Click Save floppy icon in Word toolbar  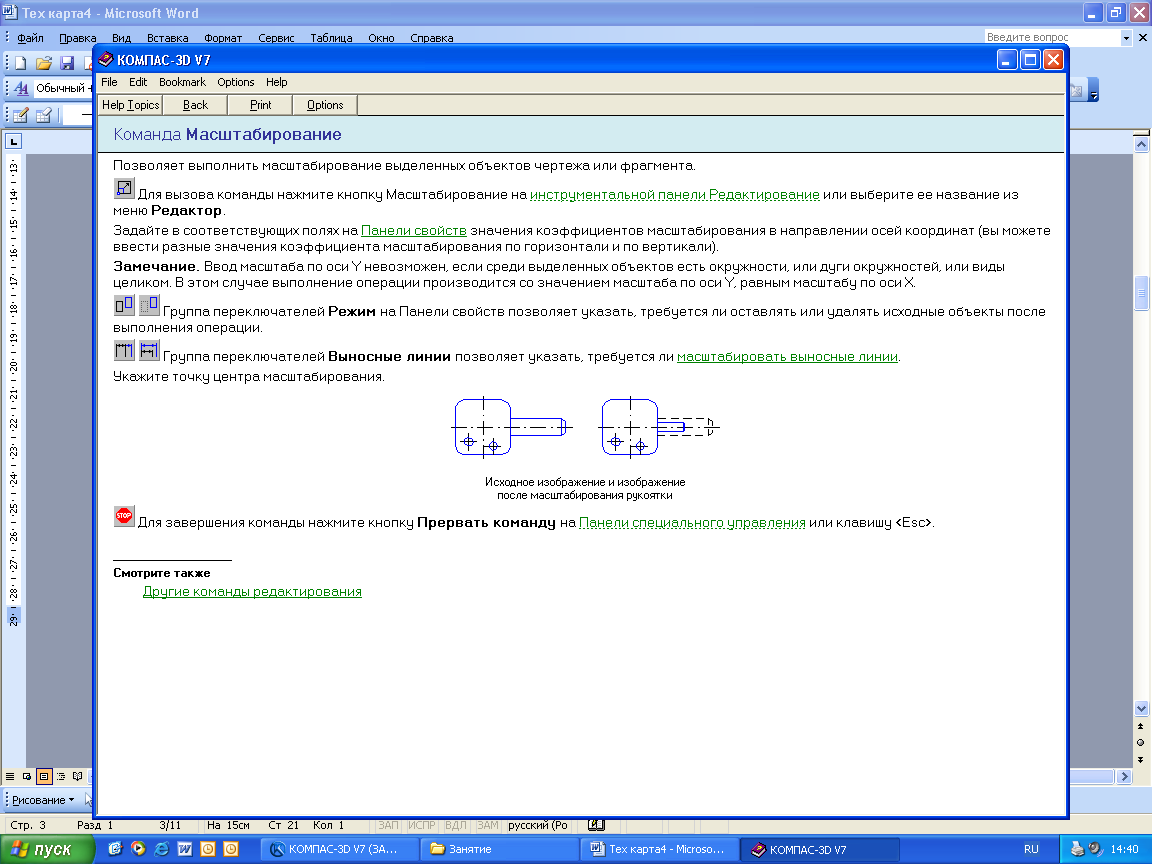pos(67,64)
